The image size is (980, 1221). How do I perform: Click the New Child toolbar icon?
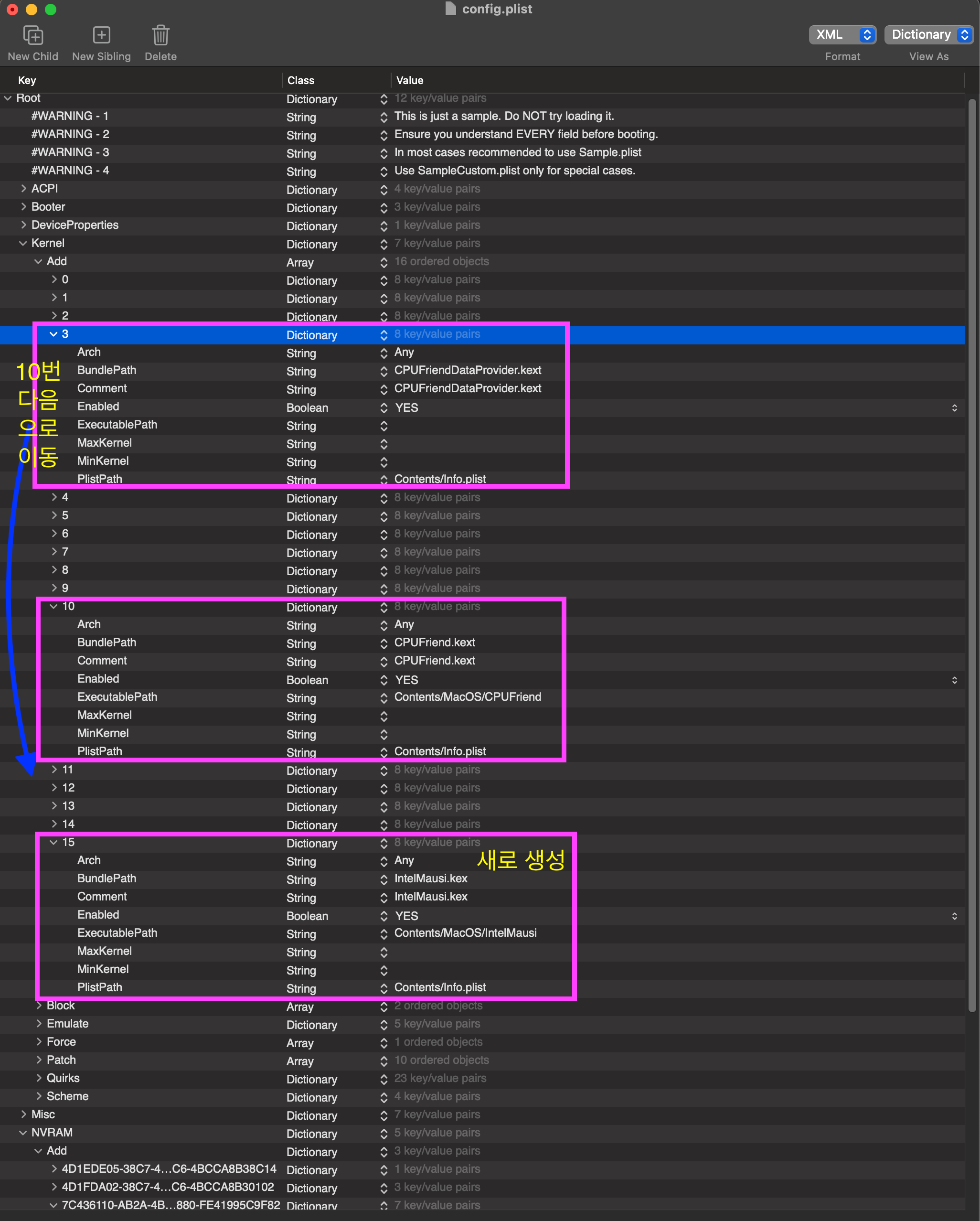(33, 35)
